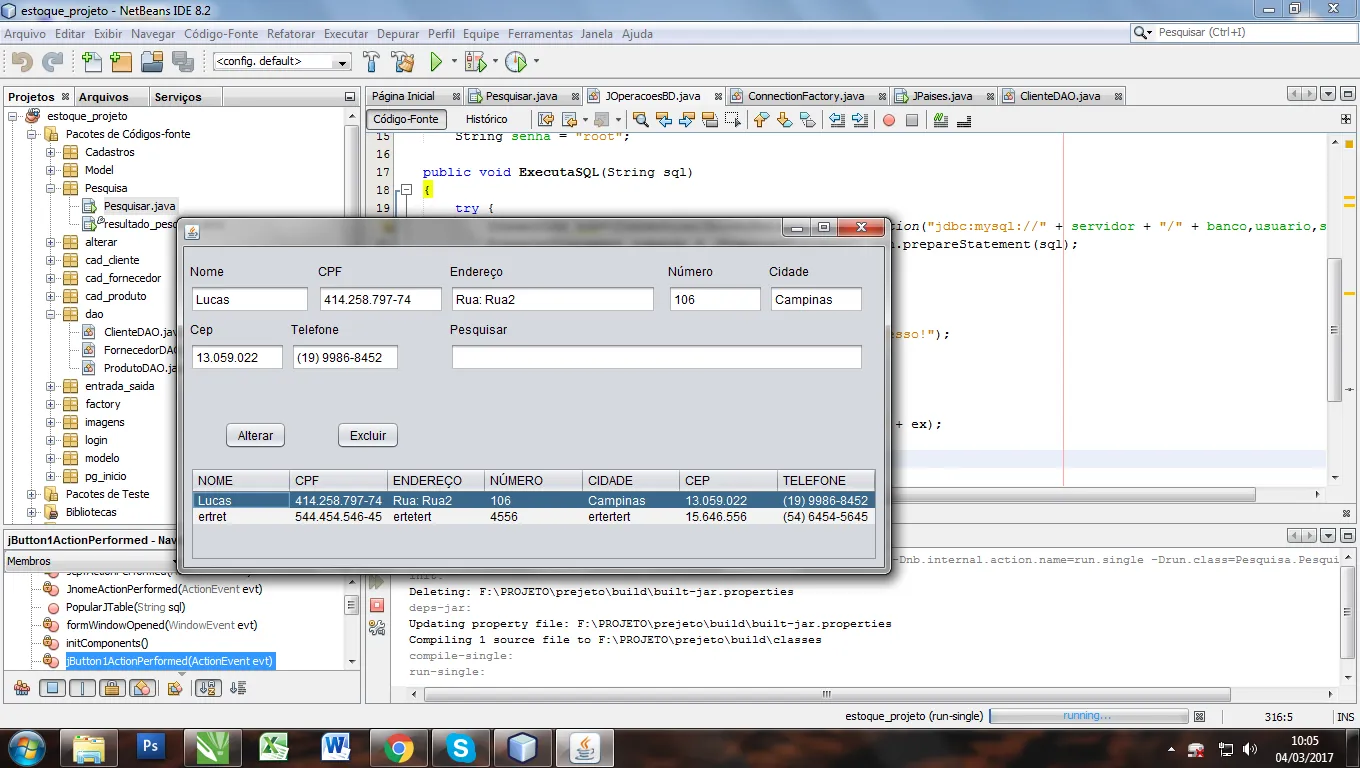Click the Clean and Build Project icon
1360x768 pixels.
point(403,62)
